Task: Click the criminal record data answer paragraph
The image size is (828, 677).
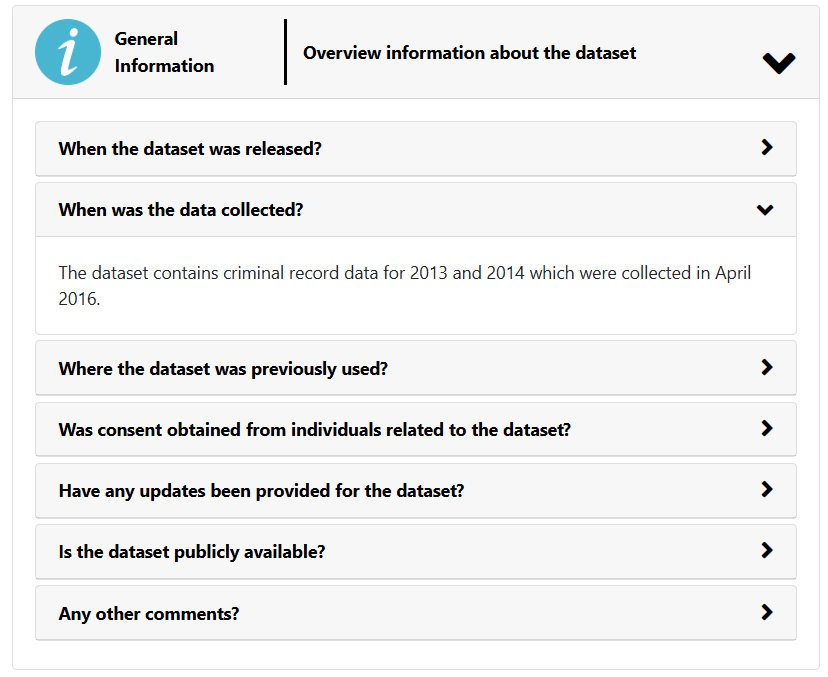Action: tap(404, 285)
